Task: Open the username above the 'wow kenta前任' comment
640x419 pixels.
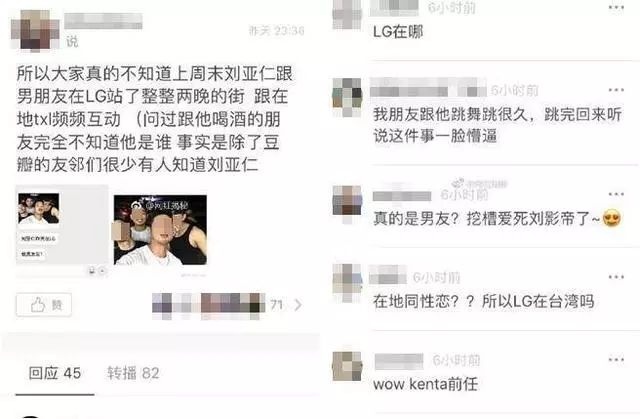Action: pos(399,361)
